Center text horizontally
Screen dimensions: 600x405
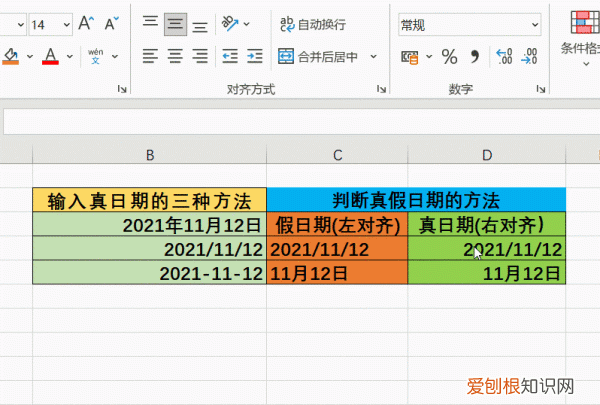coord(175,56)
